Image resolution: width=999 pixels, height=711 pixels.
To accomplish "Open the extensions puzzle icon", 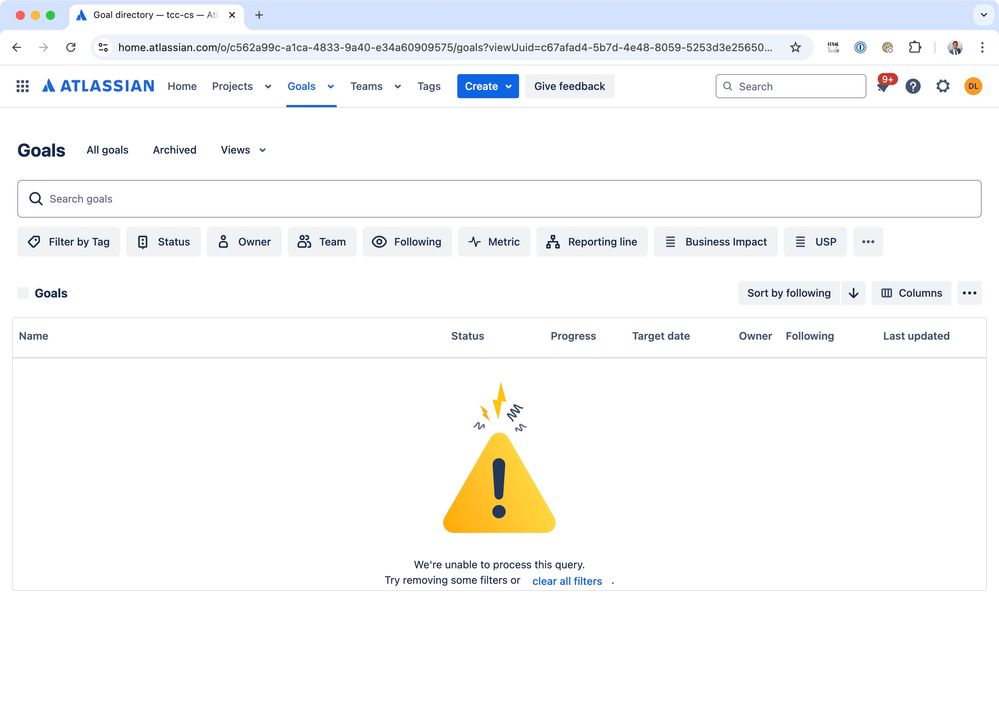I will point(915,47).
